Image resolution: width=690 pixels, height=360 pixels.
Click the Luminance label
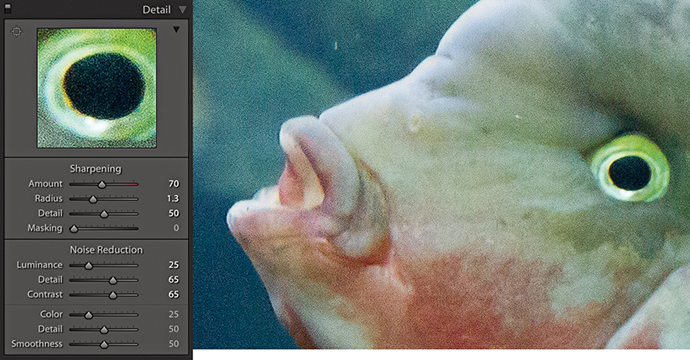(x=40, y=264)
